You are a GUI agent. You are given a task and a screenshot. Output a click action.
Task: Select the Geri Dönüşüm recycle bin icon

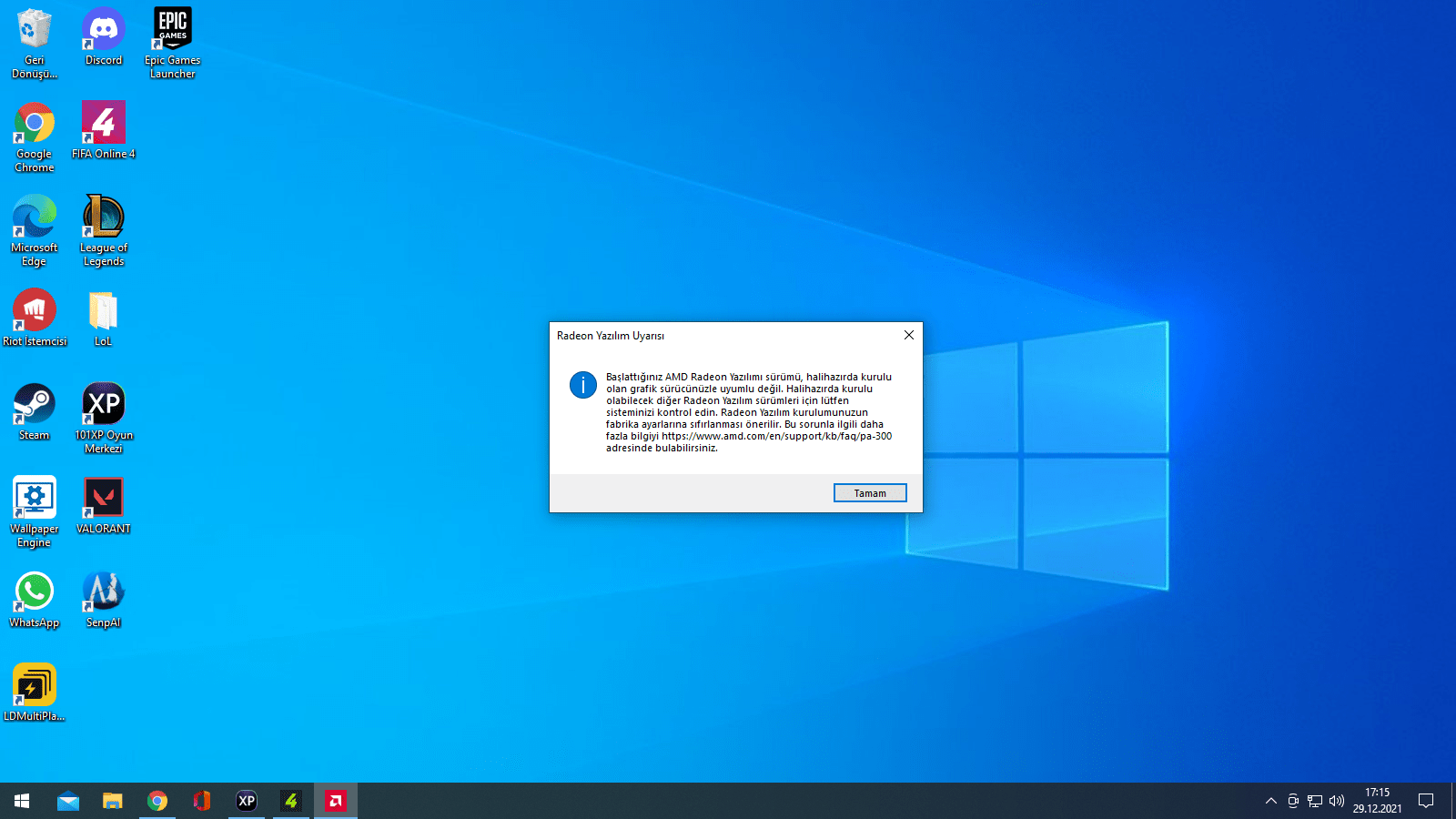click(35, 44)
